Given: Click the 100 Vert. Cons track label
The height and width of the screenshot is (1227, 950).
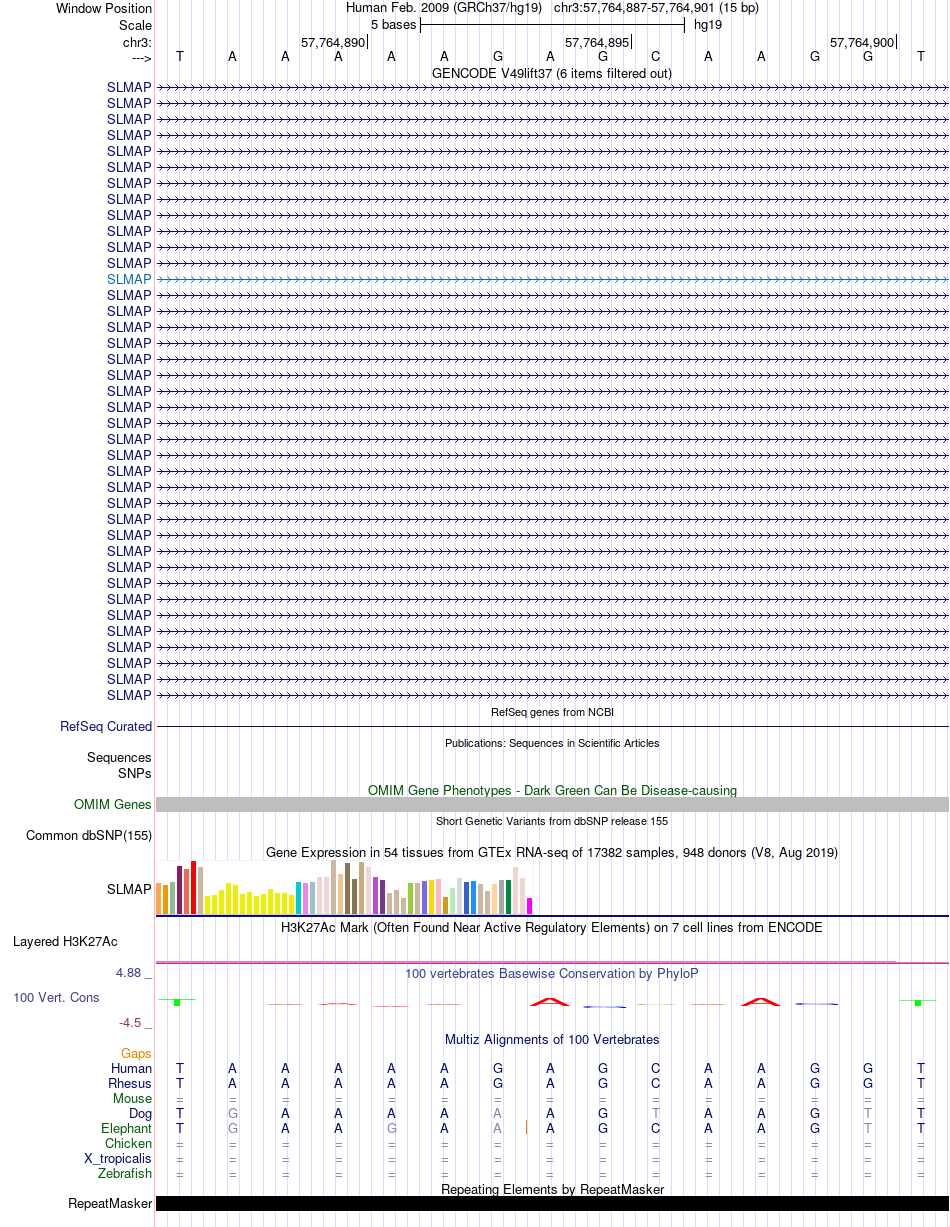Looking at the screenshot, I should (x=56, y=998).
